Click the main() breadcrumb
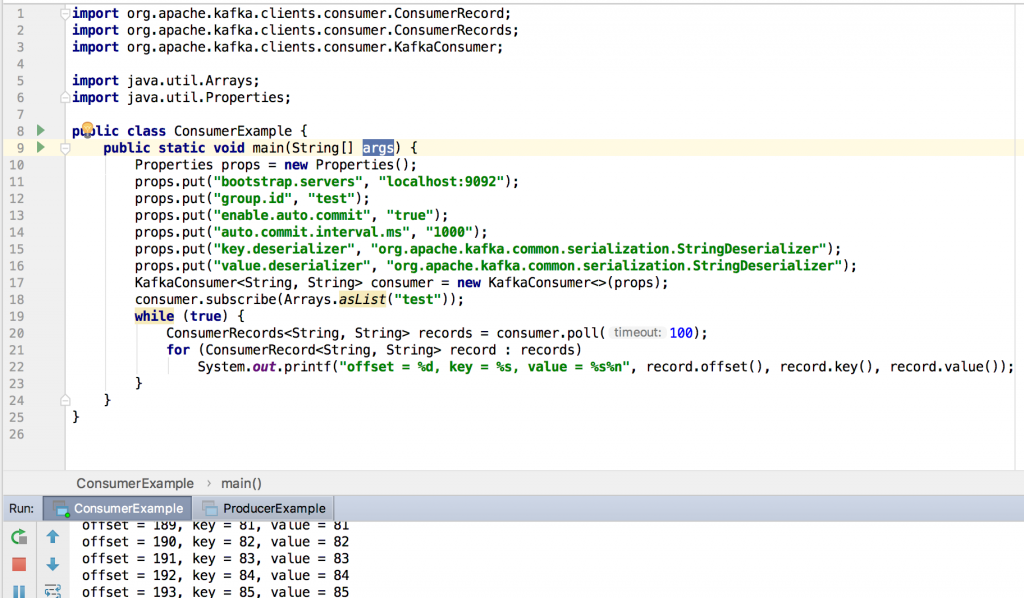Screen dimensions: 1024x598 241,484
